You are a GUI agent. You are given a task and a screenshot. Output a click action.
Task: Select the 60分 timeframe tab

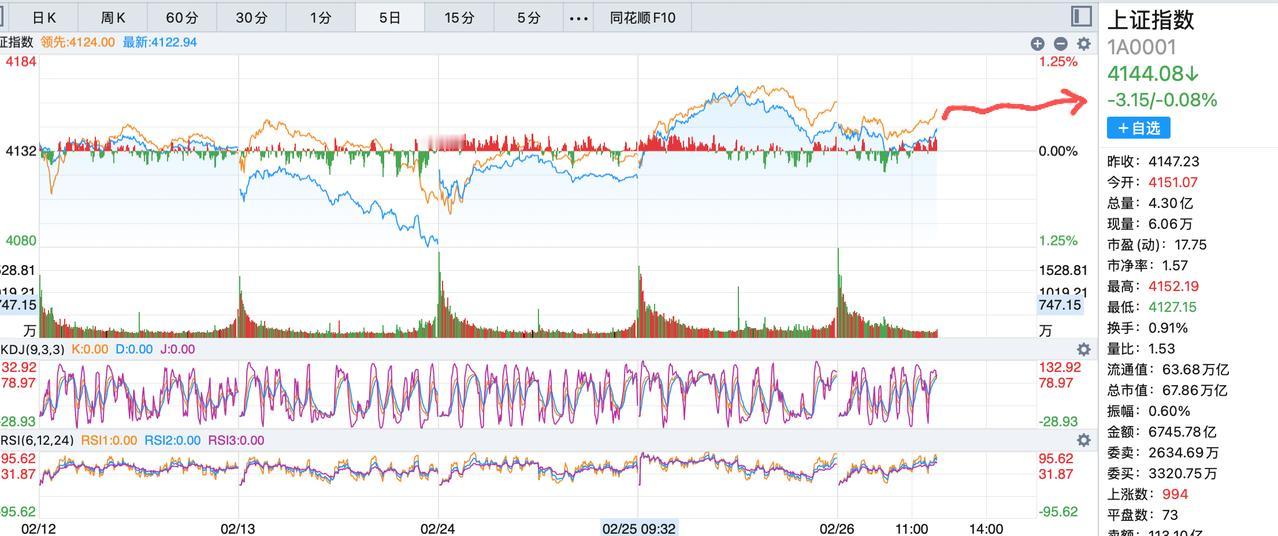182,18
